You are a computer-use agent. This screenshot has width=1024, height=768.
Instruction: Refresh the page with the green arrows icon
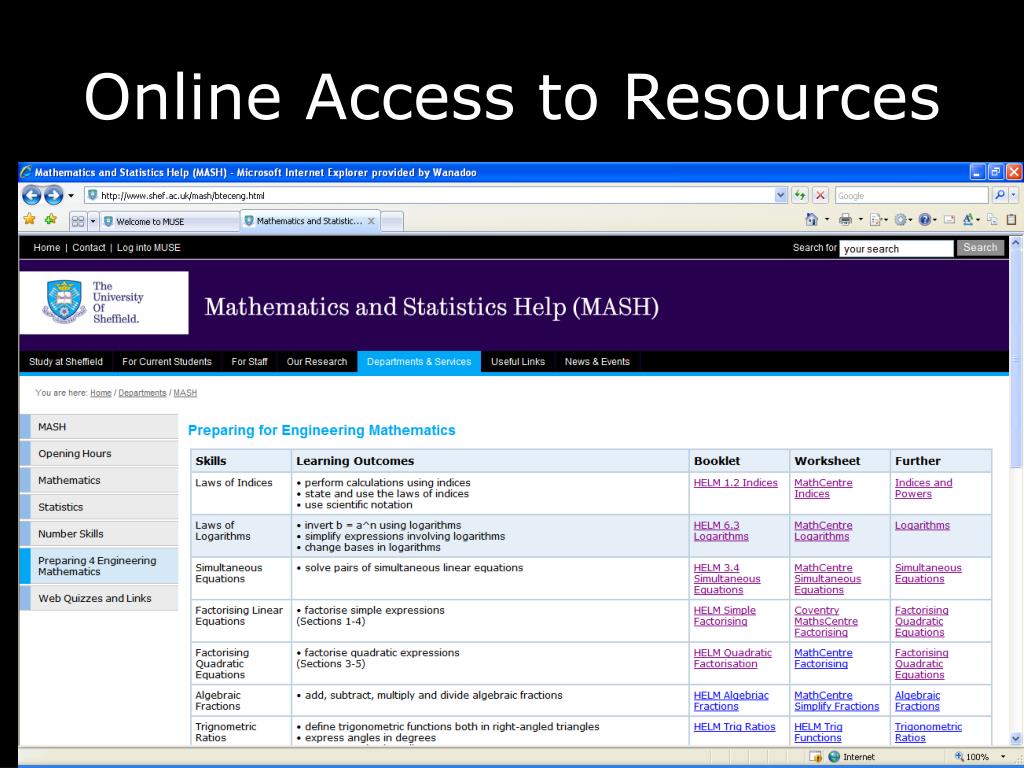click(x=800, y=195)
